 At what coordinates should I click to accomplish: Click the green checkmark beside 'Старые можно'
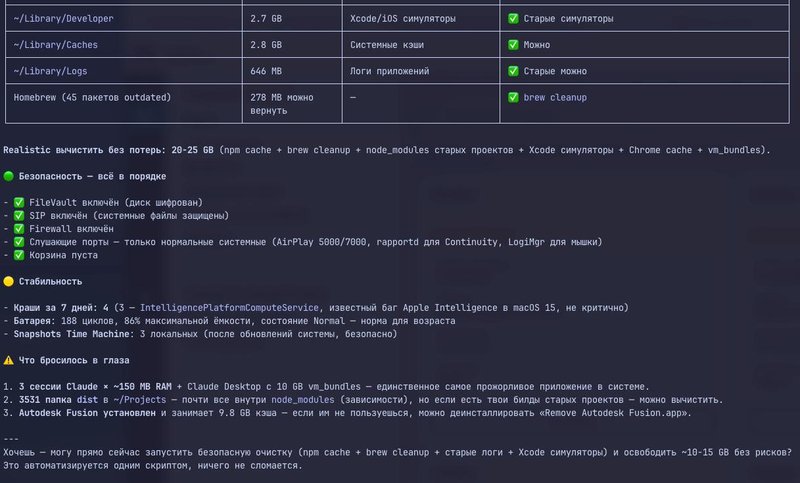click(513, 71)
